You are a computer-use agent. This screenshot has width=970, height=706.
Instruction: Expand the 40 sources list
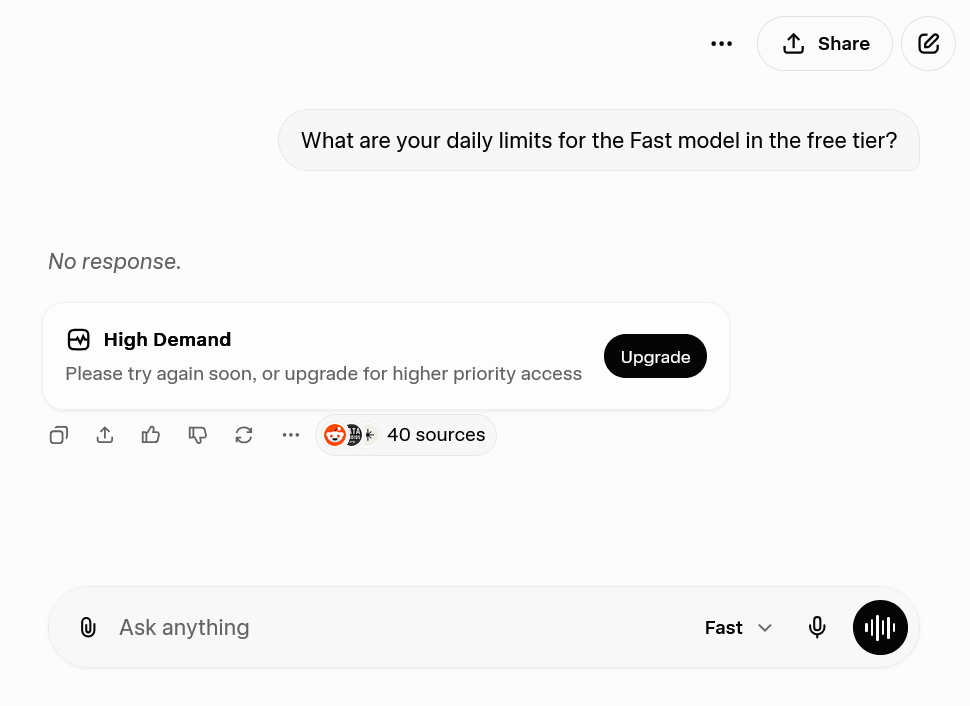(x=435, y=435)
